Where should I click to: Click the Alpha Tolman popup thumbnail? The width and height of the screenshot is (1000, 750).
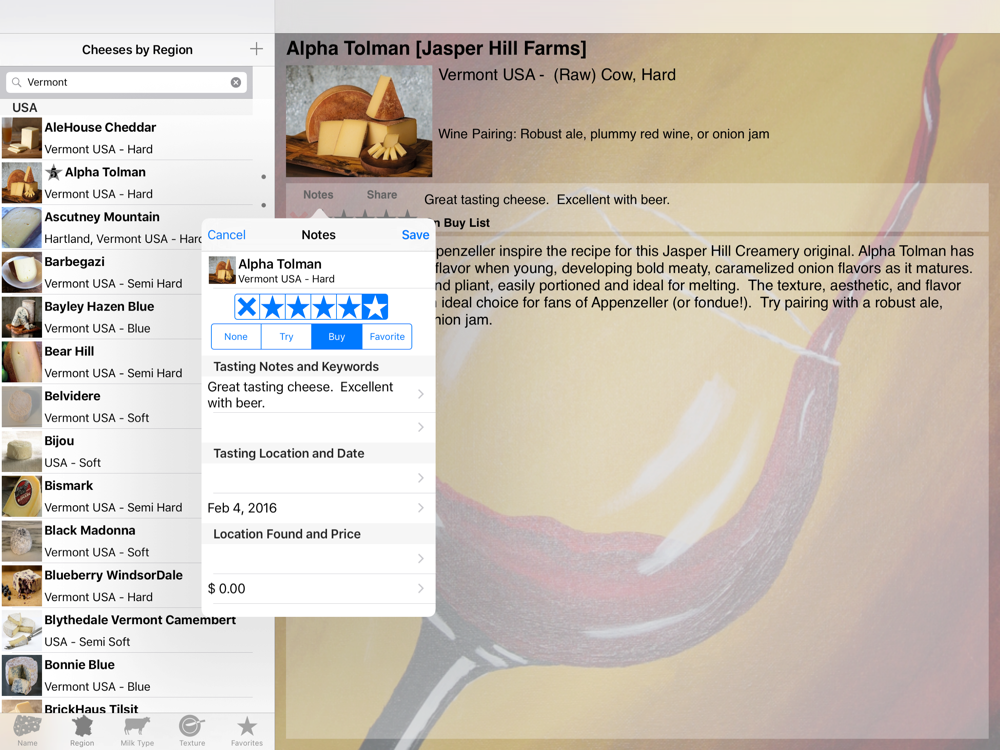click(x=222, y=270)
